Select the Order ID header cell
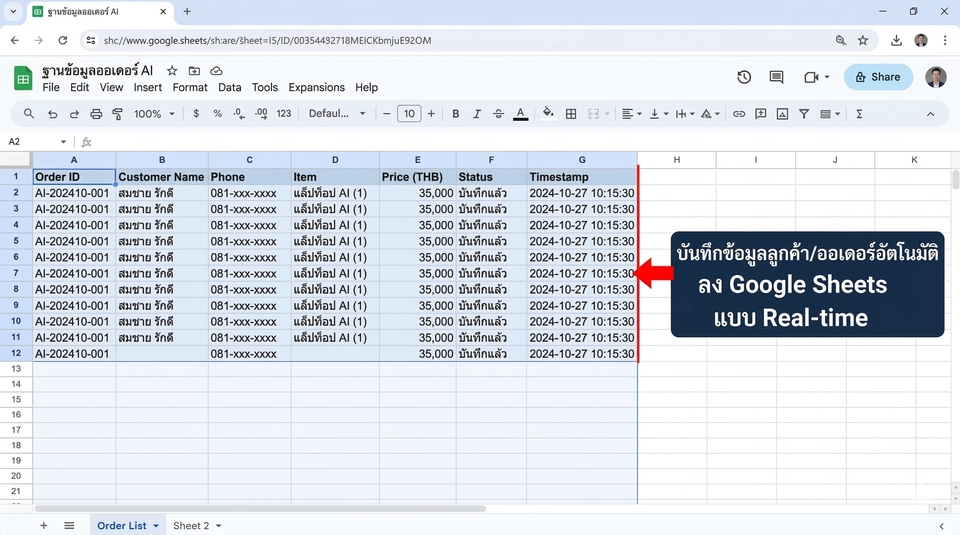The width and height of the screenshot is (960, 535). click(74, 177)
